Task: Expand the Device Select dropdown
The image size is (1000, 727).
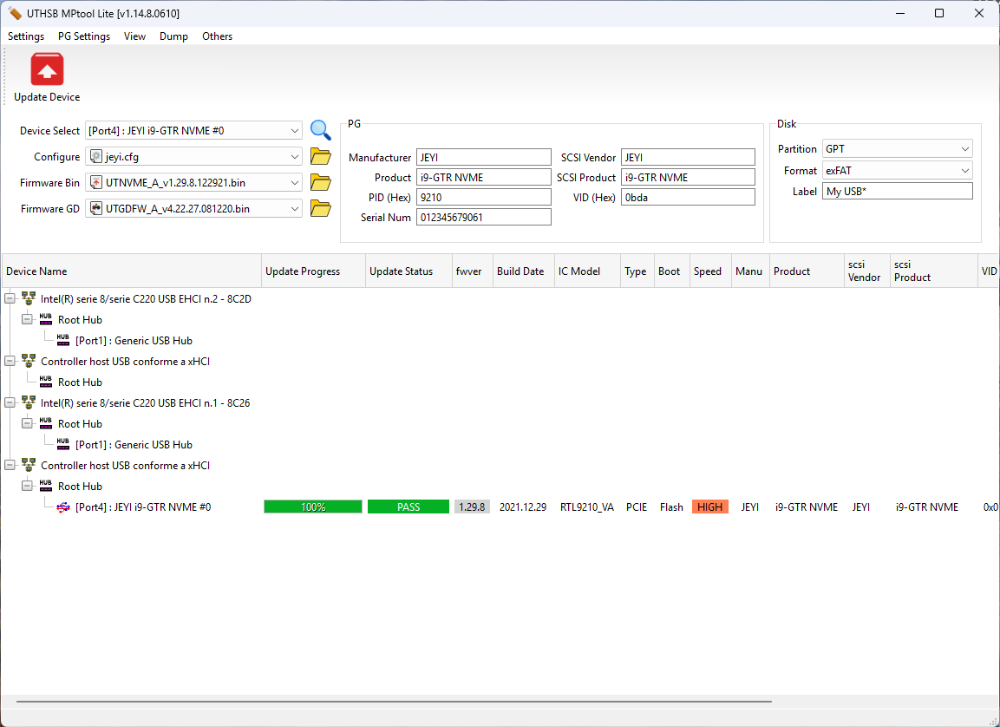Action: coord(294,131)
